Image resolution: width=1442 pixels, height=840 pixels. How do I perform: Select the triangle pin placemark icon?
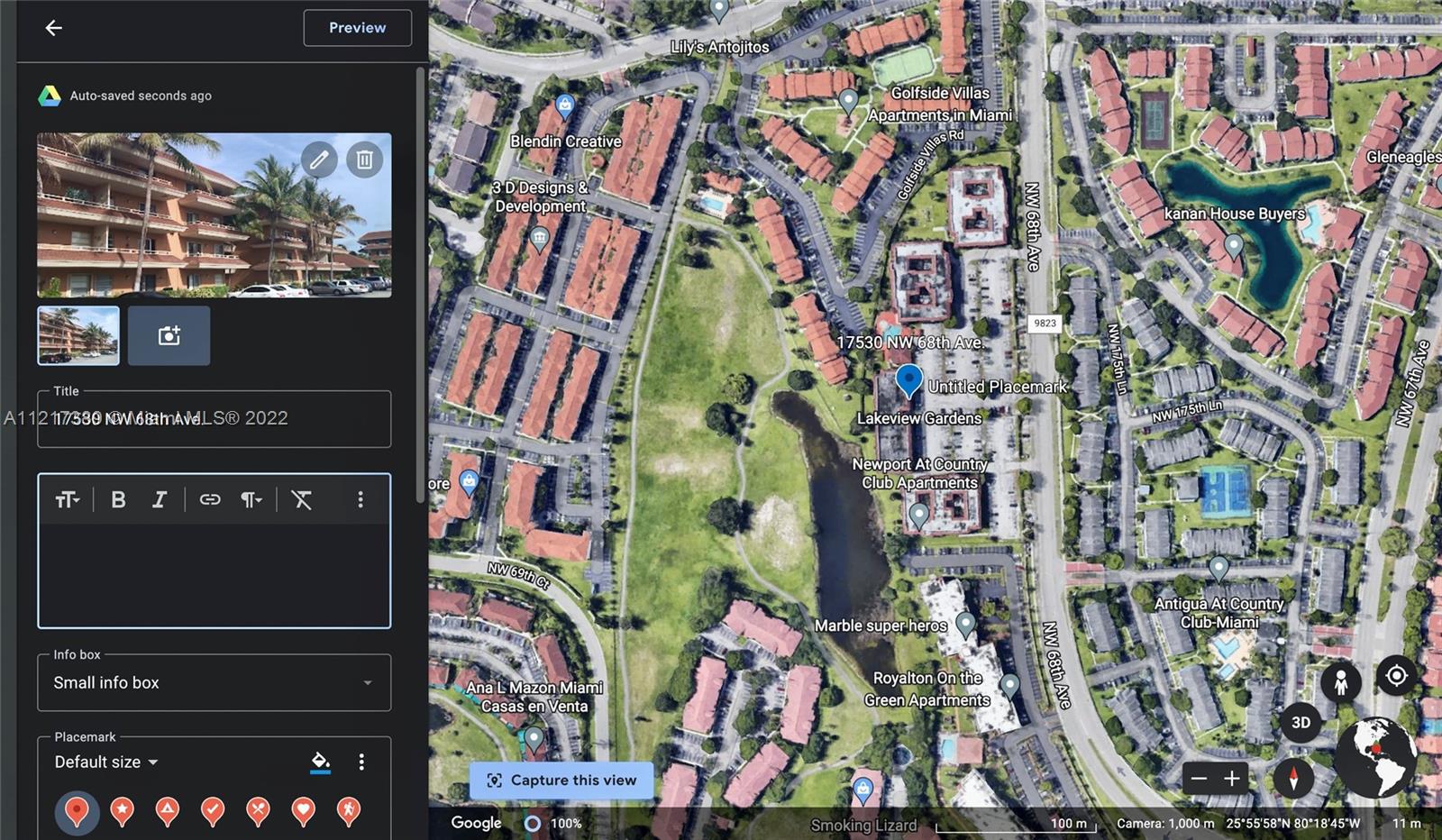pyautogui.click(x=168, y=811)
